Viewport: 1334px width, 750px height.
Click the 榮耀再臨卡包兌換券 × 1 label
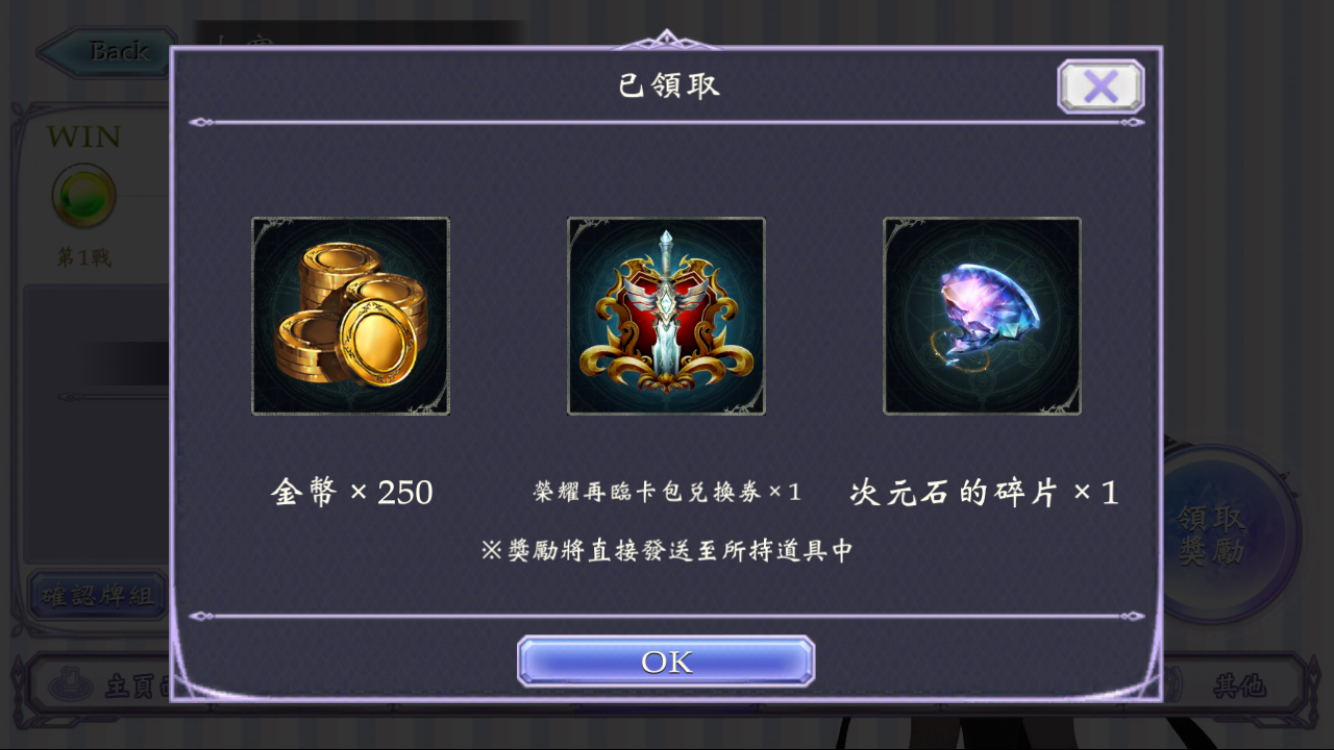(x=667, y=491)
